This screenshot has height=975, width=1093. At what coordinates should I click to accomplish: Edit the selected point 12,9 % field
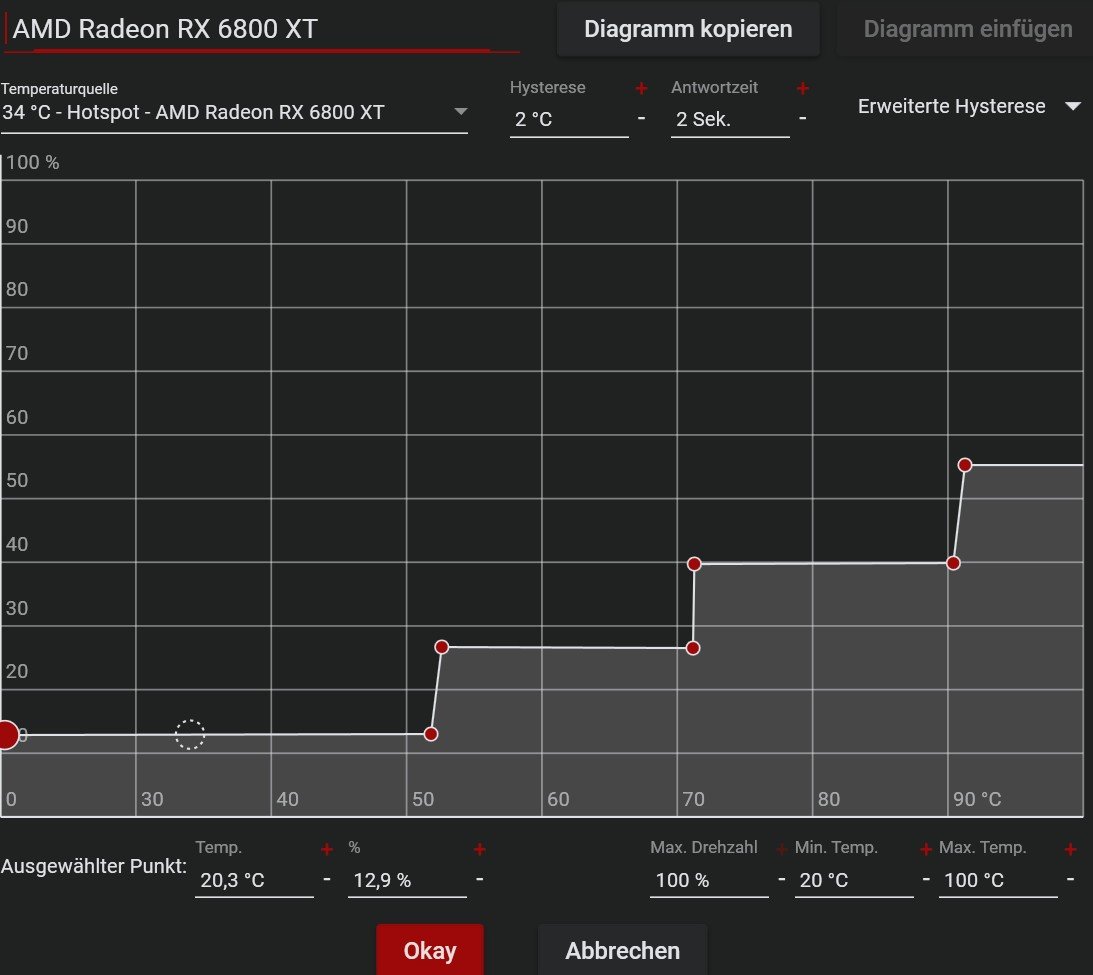point(407,880)
